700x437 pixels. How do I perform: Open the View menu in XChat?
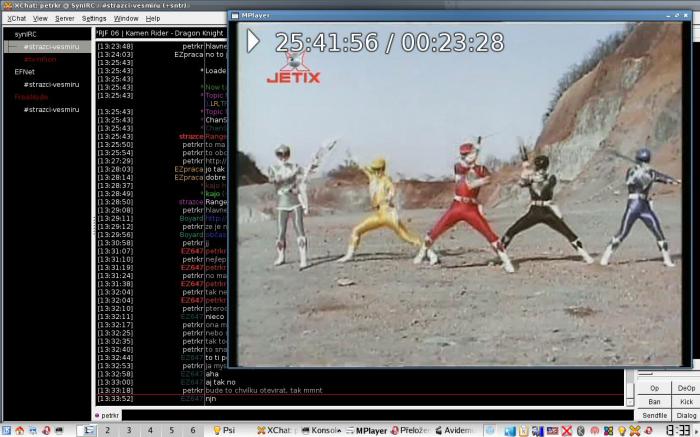pyautogui.click(x=40, y=18)
